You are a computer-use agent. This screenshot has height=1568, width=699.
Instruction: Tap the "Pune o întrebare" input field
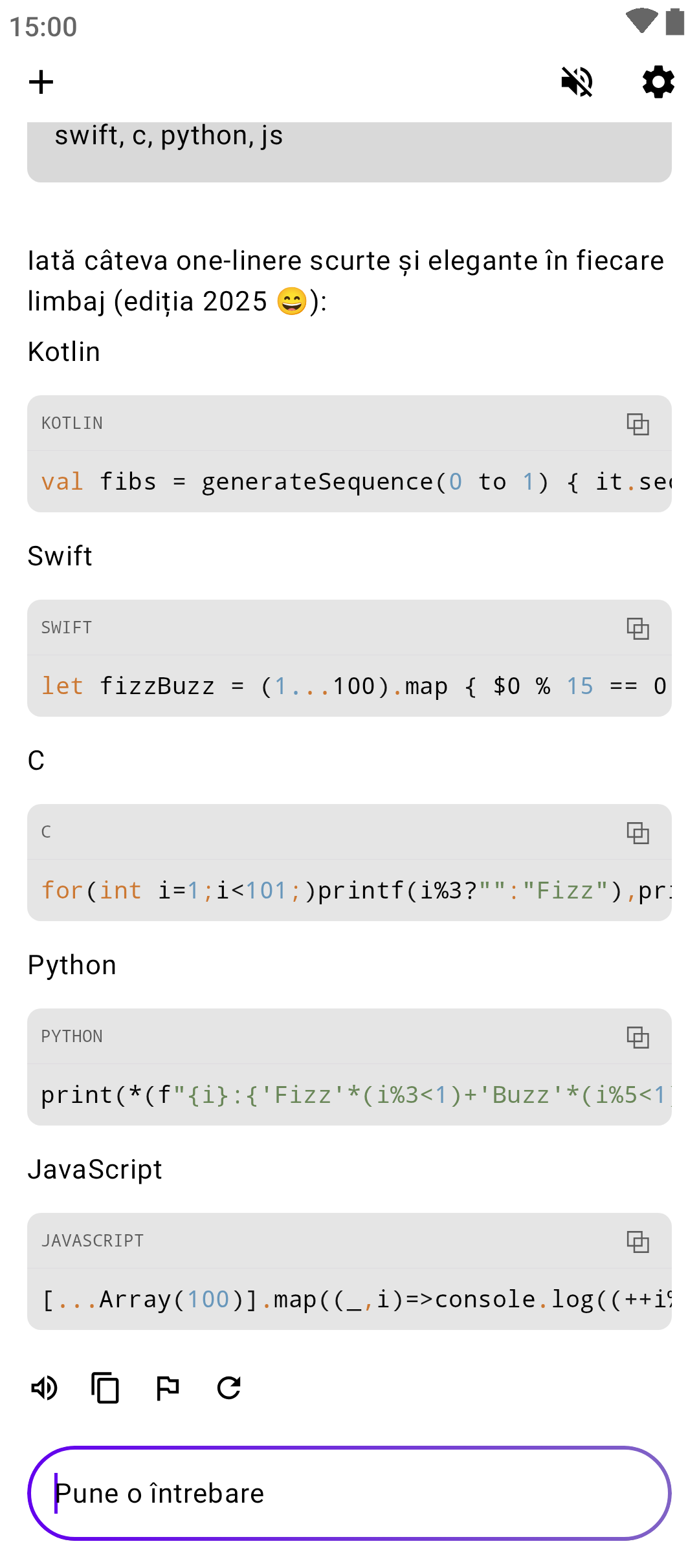349,1493
